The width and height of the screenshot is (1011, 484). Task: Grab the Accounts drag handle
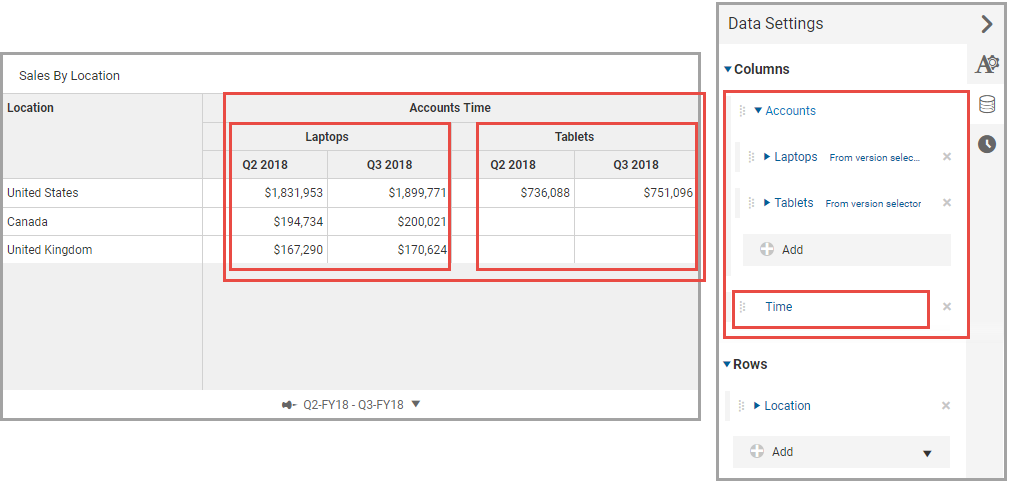[741, 111]
